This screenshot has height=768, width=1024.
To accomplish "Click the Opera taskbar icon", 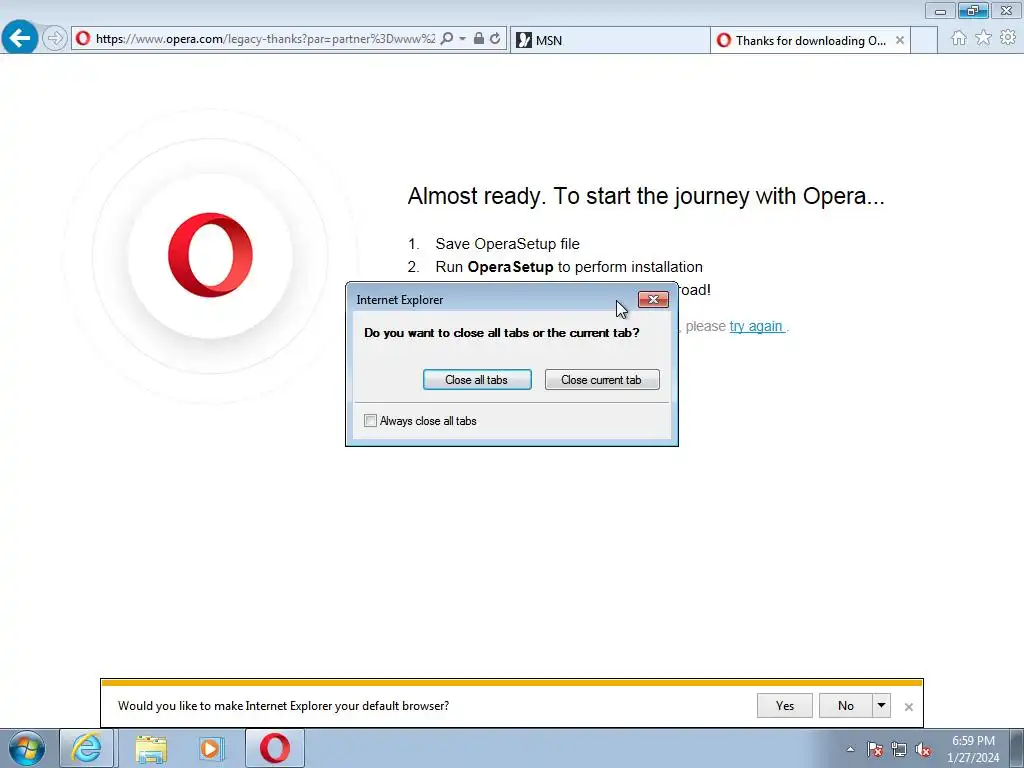I will tap(275, 748).
